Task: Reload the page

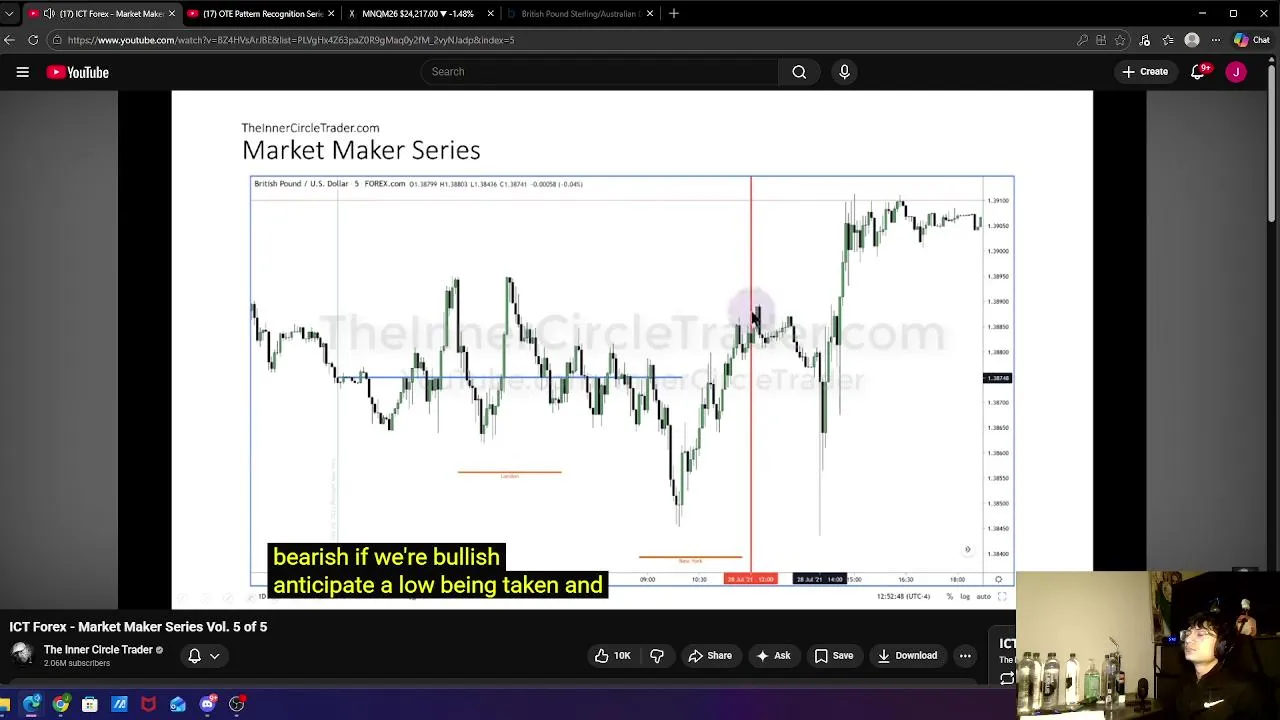Action: point(33,40)
